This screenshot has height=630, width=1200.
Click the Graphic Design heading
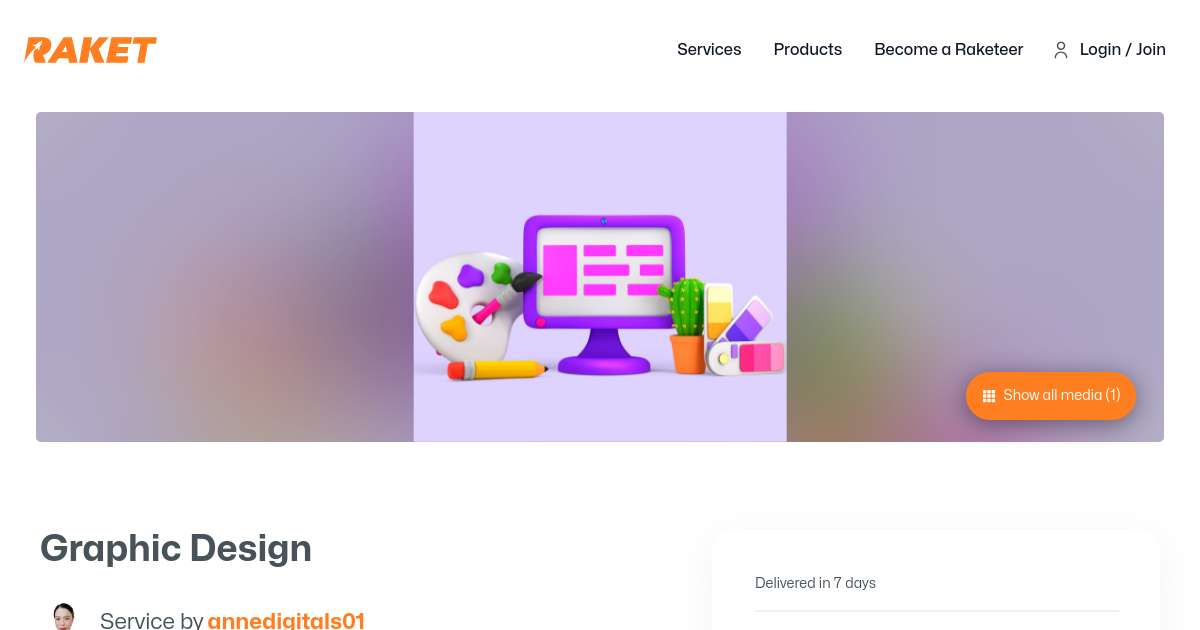pos(176,548)
